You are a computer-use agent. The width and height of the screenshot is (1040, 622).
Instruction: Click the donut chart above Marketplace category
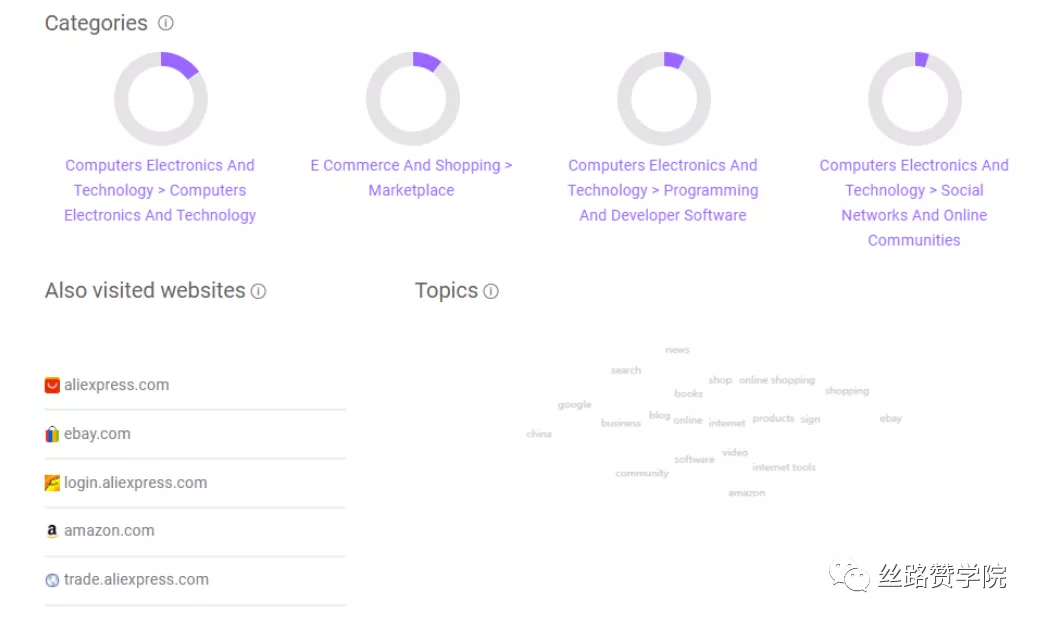[x=413, y=99]
